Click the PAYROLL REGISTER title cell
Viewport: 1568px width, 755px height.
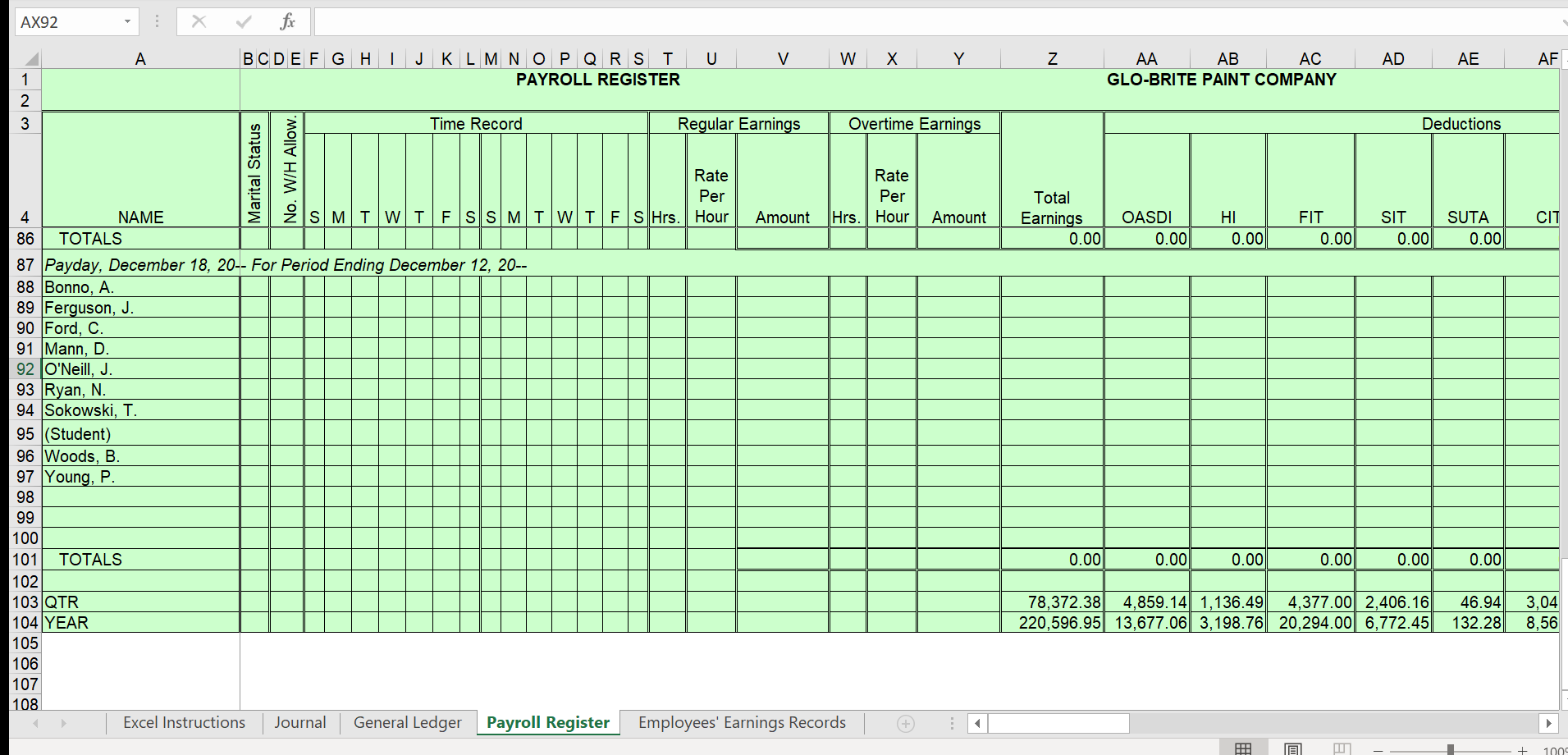(x=597, y=80)
